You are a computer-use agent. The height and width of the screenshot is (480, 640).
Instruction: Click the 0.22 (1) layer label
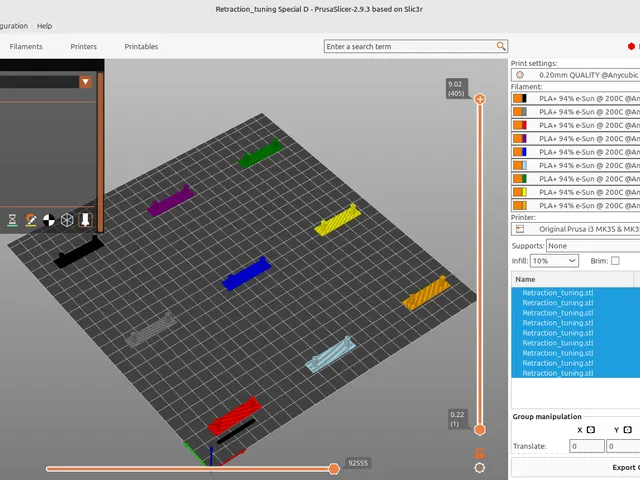coord(457,419)
